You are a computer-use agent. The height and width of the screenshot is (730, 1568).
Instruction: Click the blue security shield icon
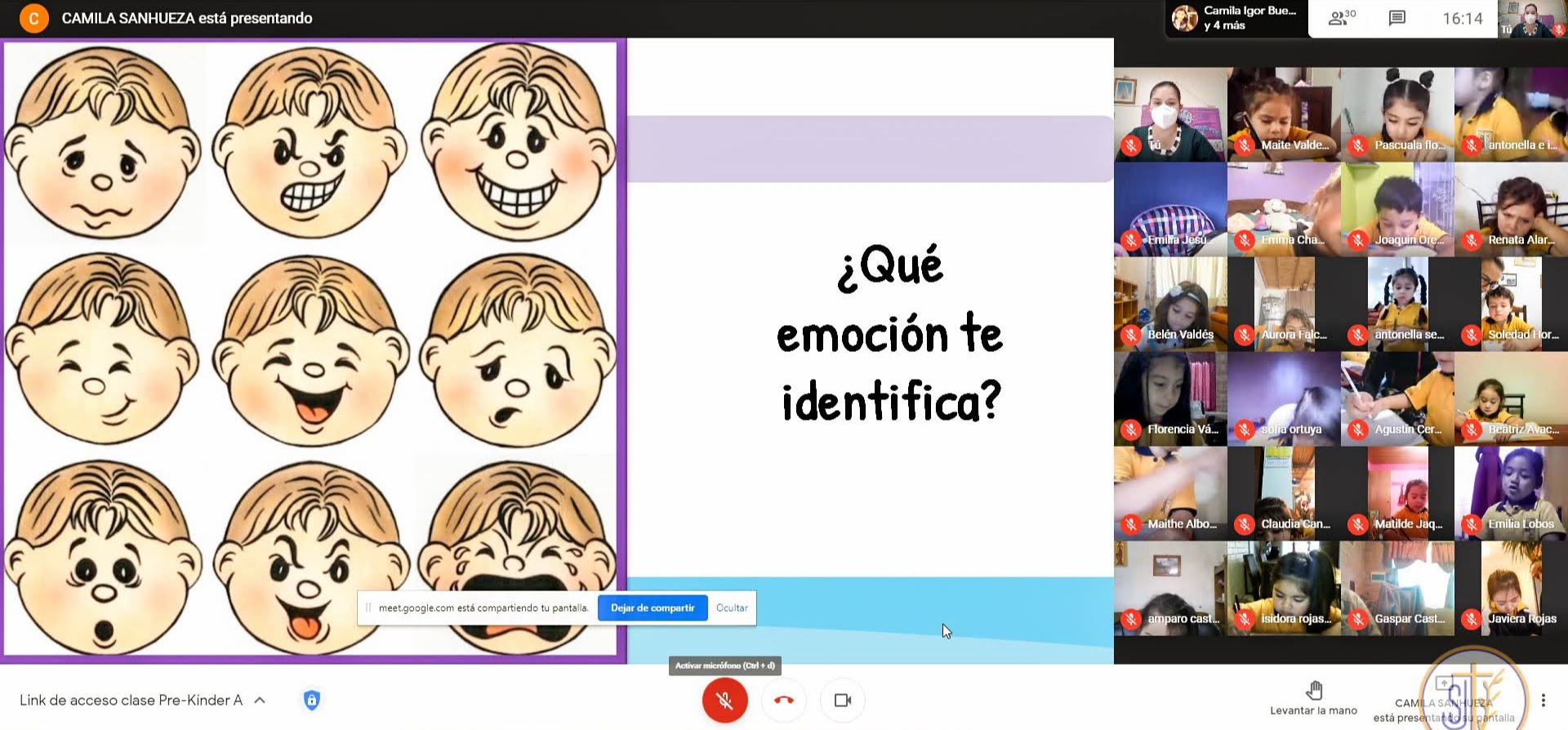[311, 700]
